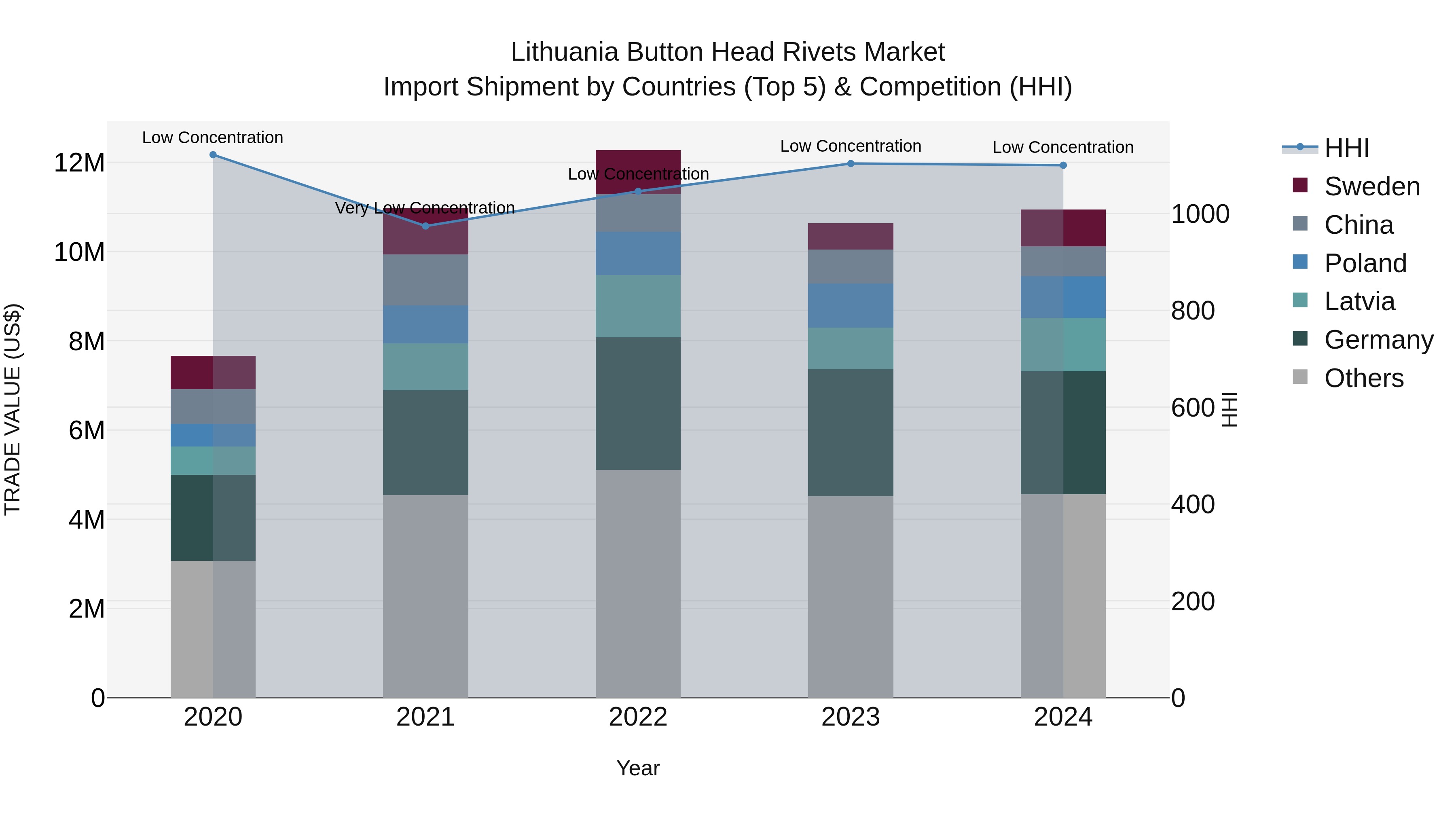Toggle the Latvia legend label

(1359, 301)
